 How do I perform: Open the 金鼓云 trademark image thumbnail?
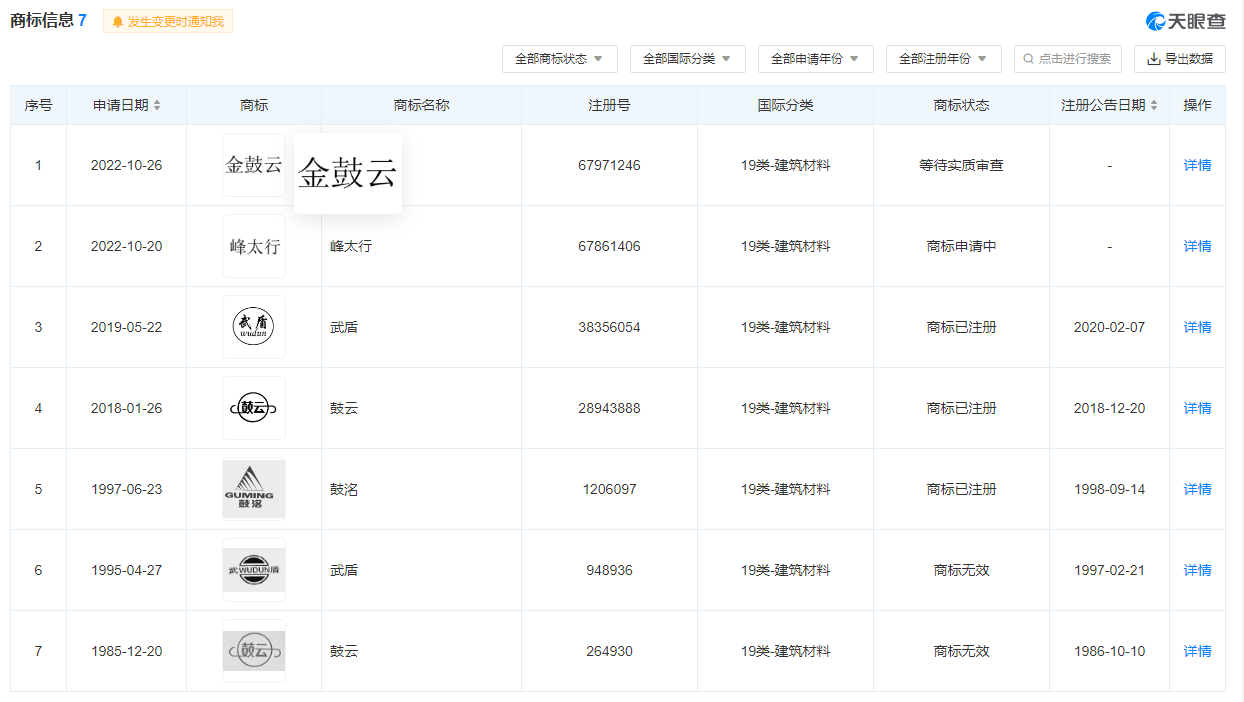point(253,165)
